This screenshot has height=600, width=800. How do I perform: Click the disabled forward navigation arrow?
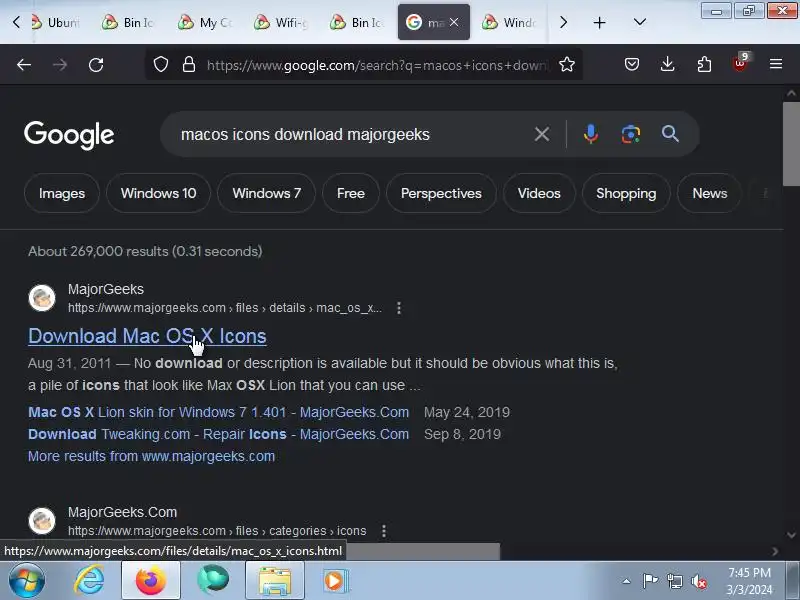pos(60,65)
